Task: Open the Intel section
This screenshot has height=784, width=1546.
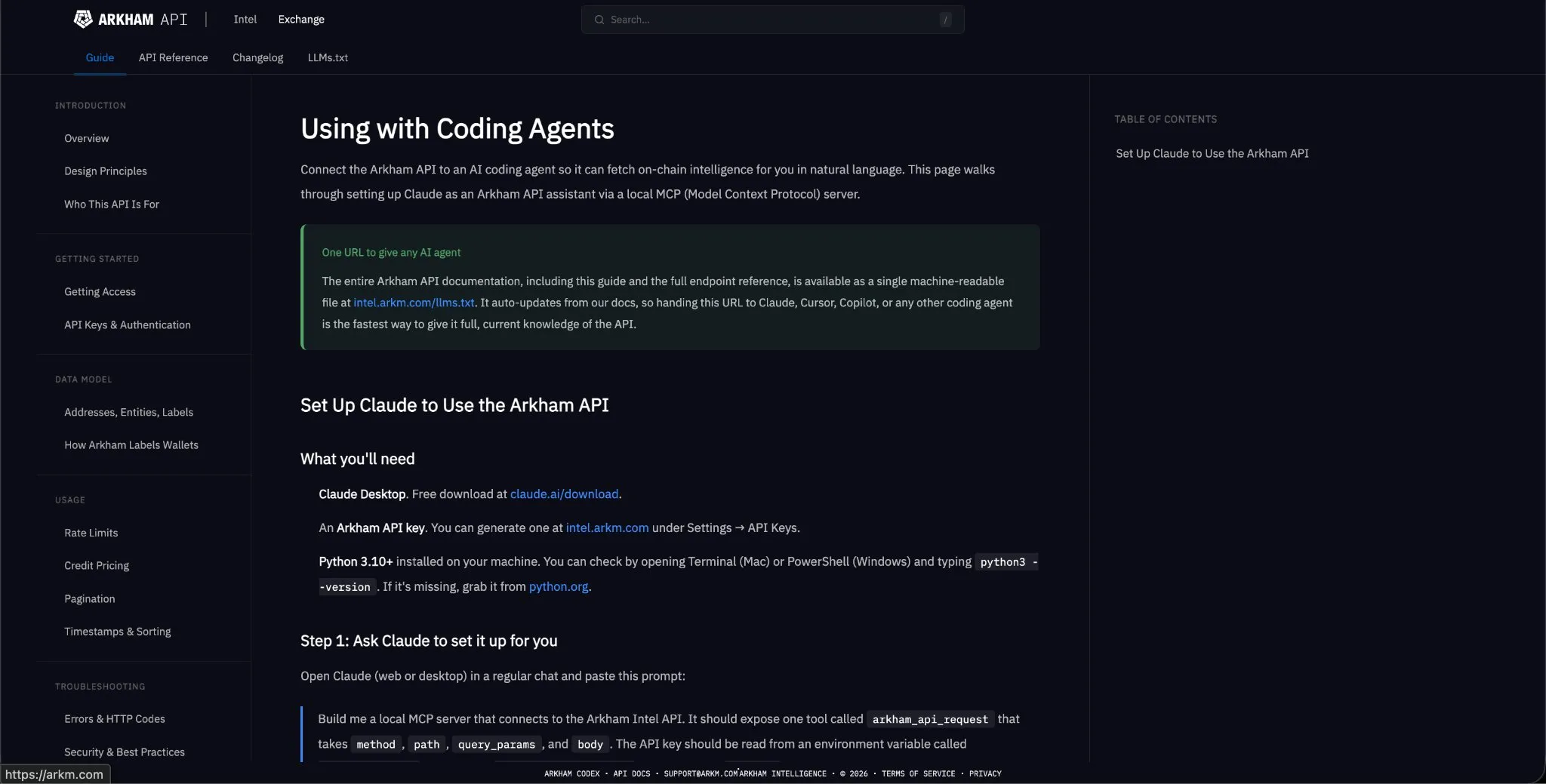Action: (x=245, y=20)
